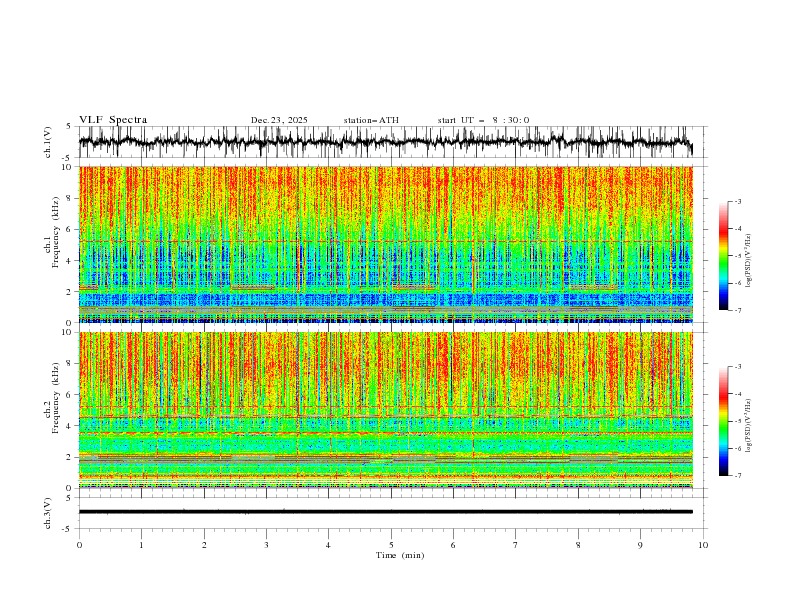Click the ch.3(V) axis label
Image resolution: width=792 pixels, height=612 pixels.
[48, 513]
